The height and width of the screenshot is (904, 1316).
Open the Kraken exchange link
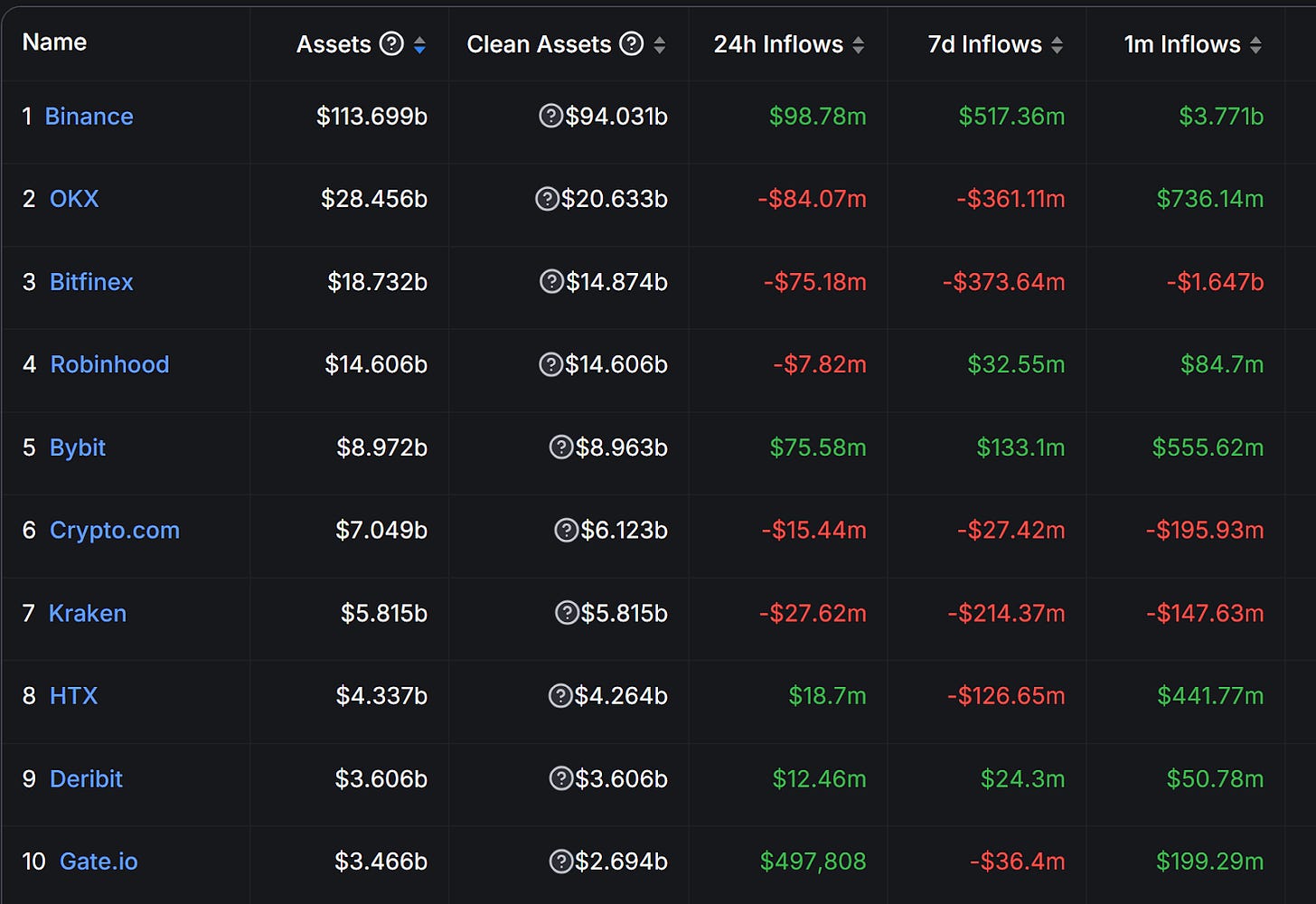point(88,613)
